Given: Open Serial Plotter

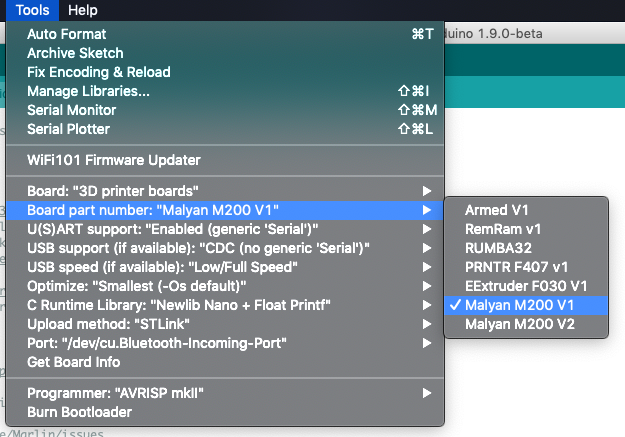Looking at the screenshot, I should tap(225, 129).
